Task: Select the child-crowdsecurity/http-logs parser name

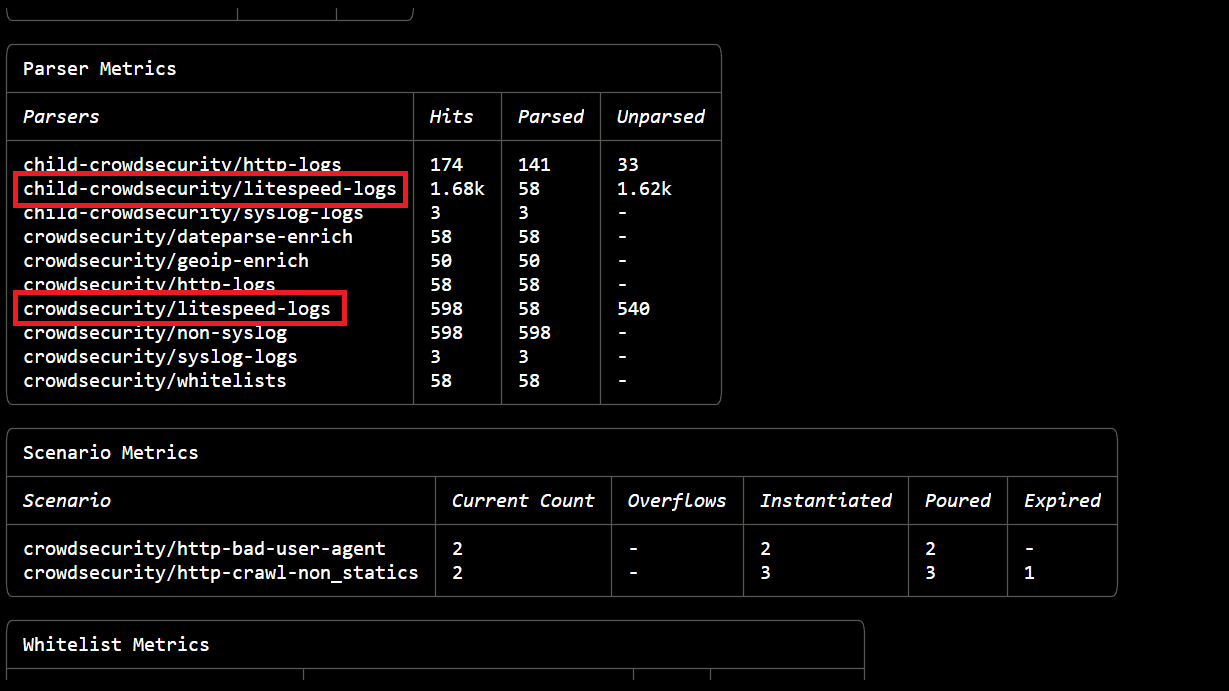Action: coord(182,164)
